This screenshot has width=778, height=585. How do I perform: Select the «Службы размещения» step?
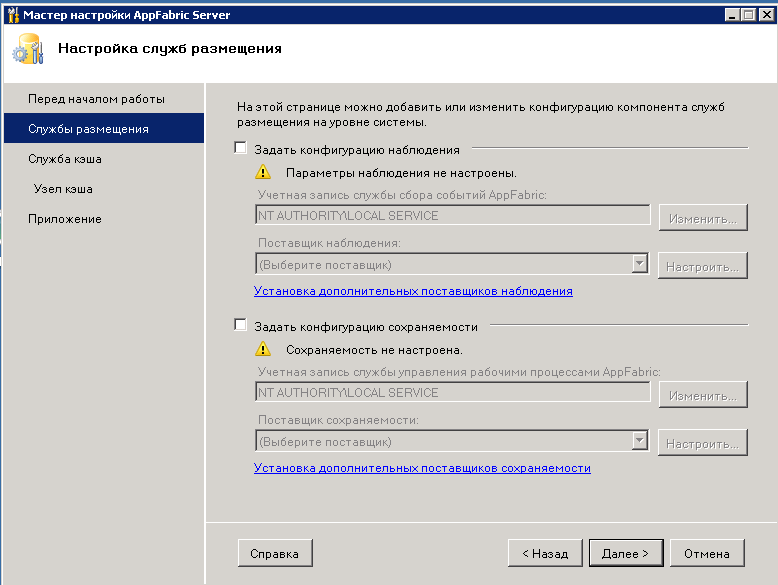click(88, 129)
